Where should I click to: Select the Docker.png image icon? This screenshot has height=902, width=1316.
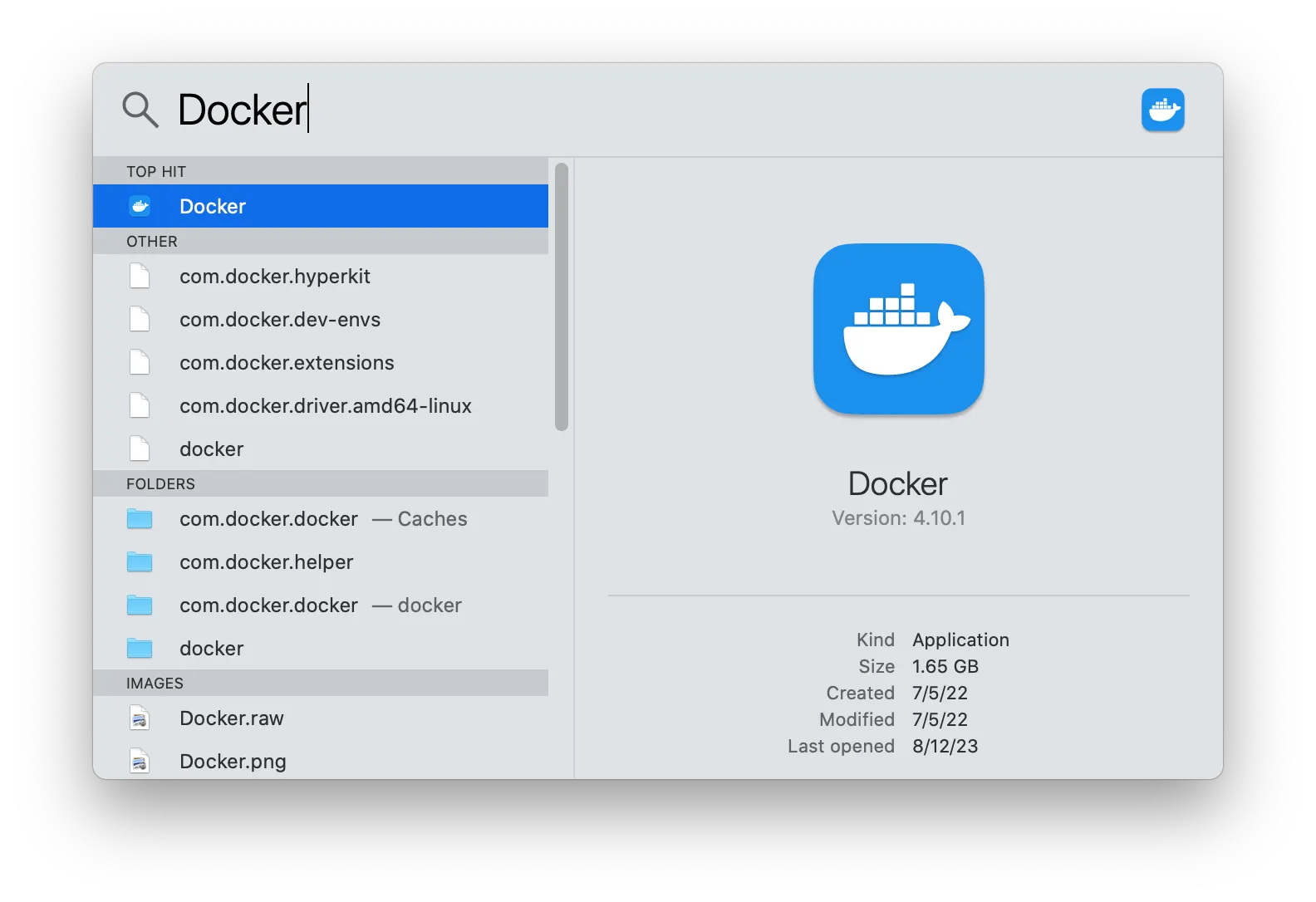pyautogui.click(x=140, y=761)
